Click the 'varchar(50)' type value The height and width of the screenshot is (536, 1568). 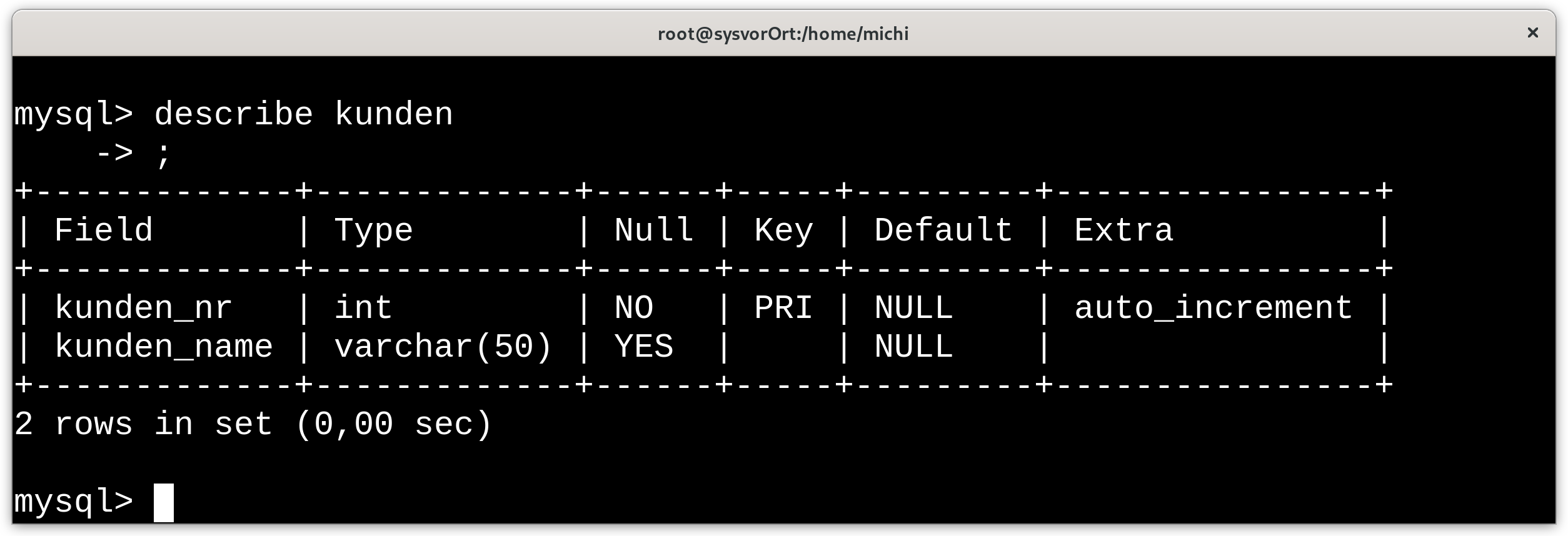coord(443,347)
